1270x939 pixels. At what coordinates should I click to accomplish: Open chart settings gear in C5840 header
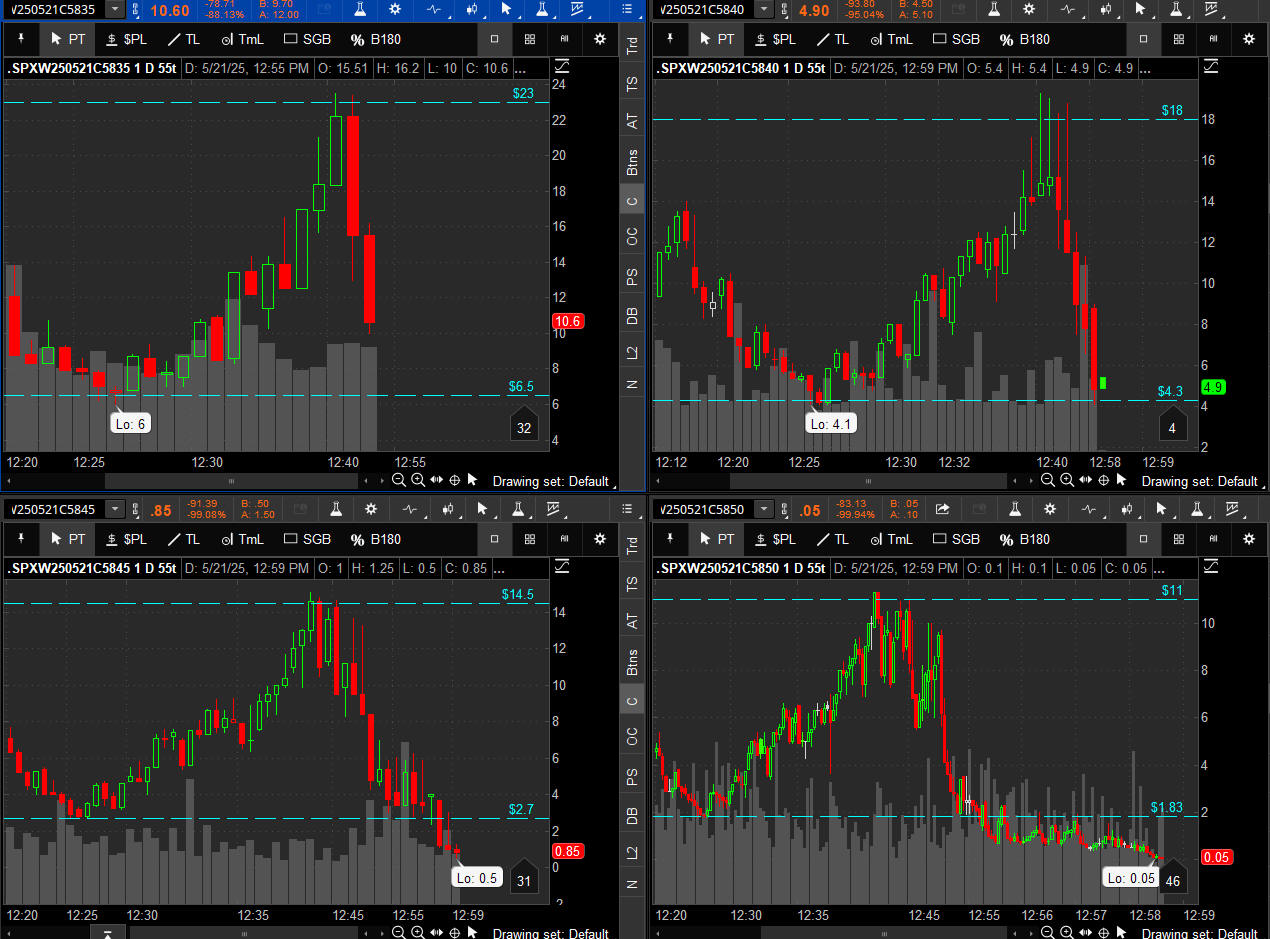coord(1031,9)
